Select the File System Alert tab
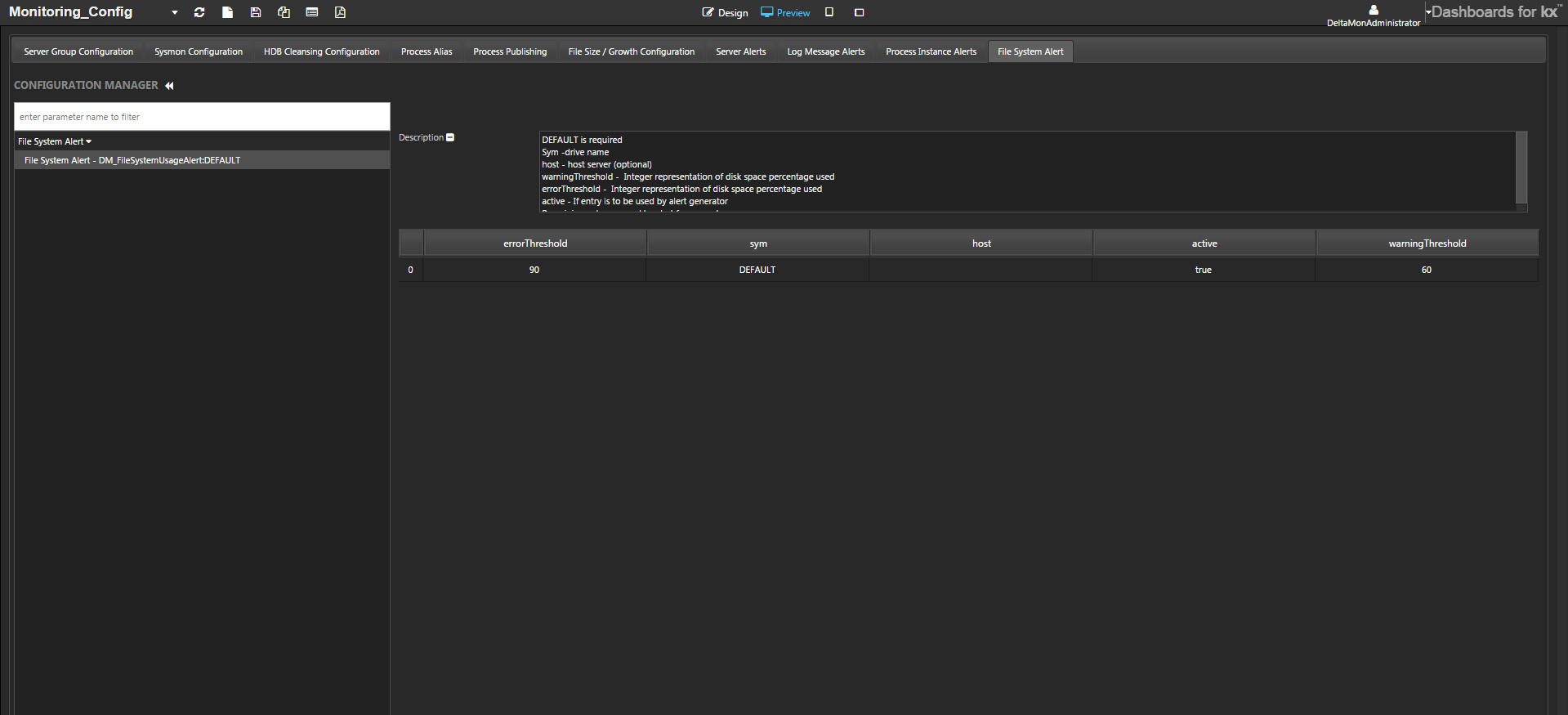Image resolution: width=1568 pixels, height=715 pixels. (1030, 51)
